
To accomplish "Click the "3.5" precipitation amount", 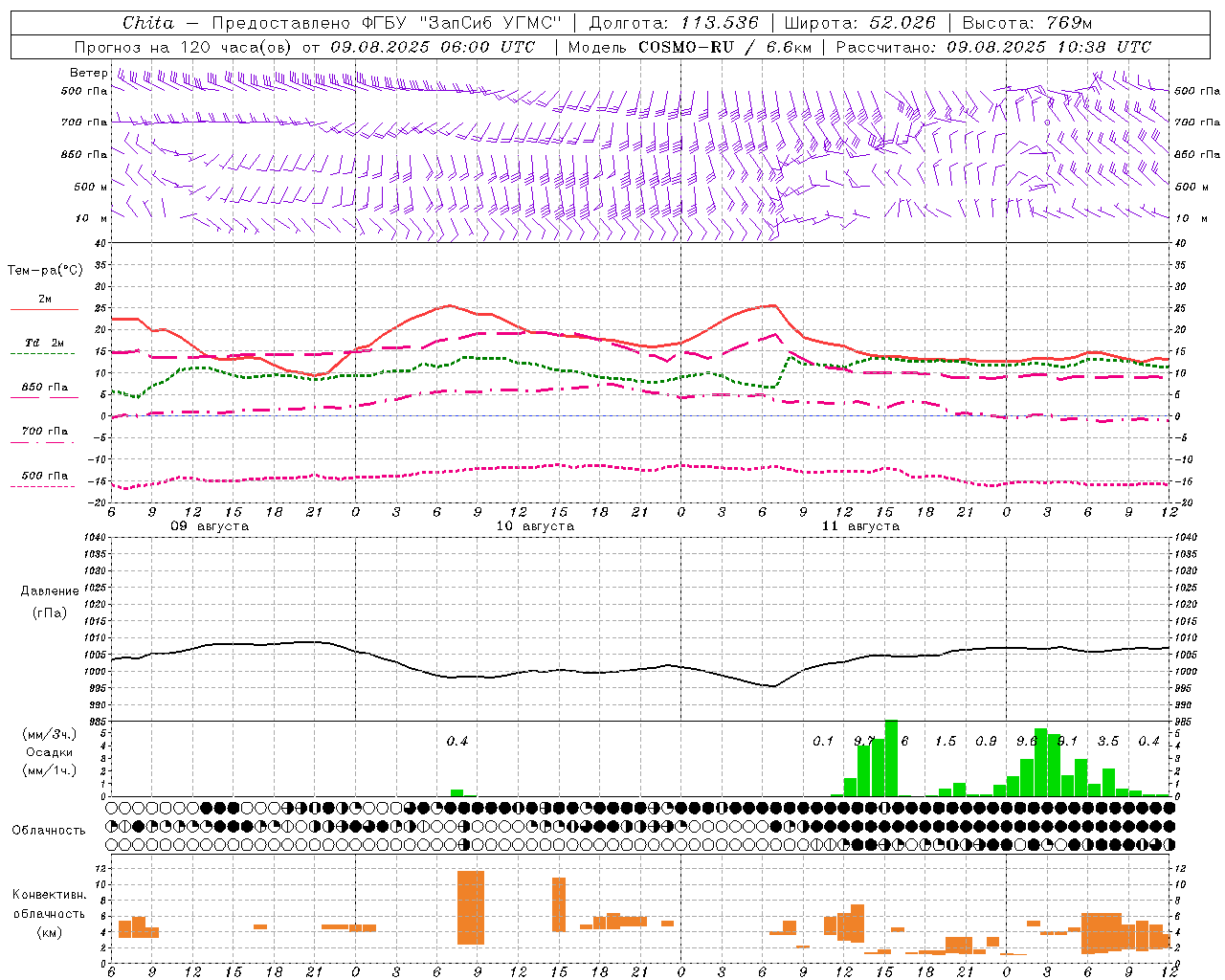I will [1107, 742].
